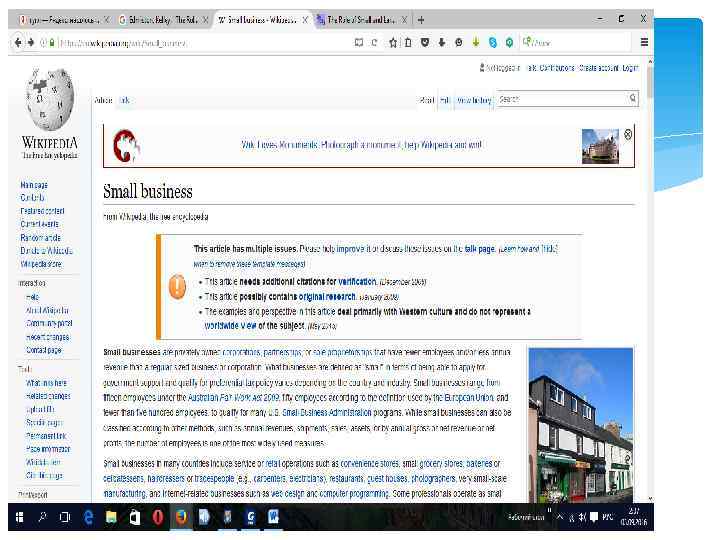Follow the Small Business Administration link
Image resolution: width=720 pixels, height=540 pixels.
point(326,412)
